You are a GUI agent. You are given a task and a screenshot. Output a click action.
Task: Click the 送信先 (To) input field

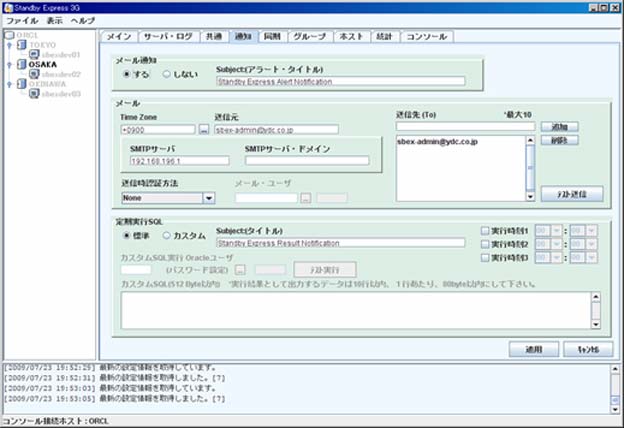tap(465, 127)
